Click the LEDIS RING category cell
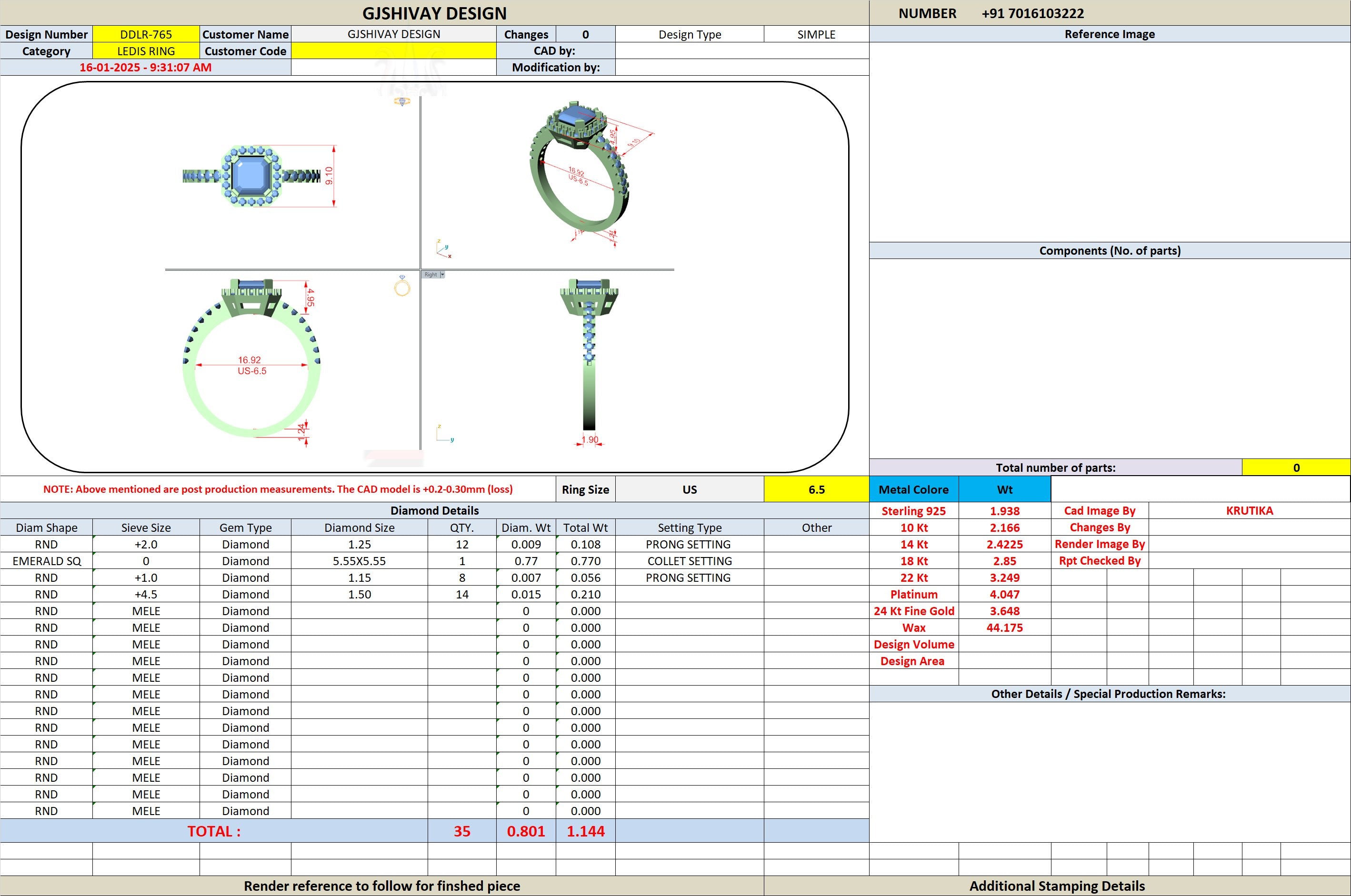1351x896 pixels. click(x=146, y=51)
